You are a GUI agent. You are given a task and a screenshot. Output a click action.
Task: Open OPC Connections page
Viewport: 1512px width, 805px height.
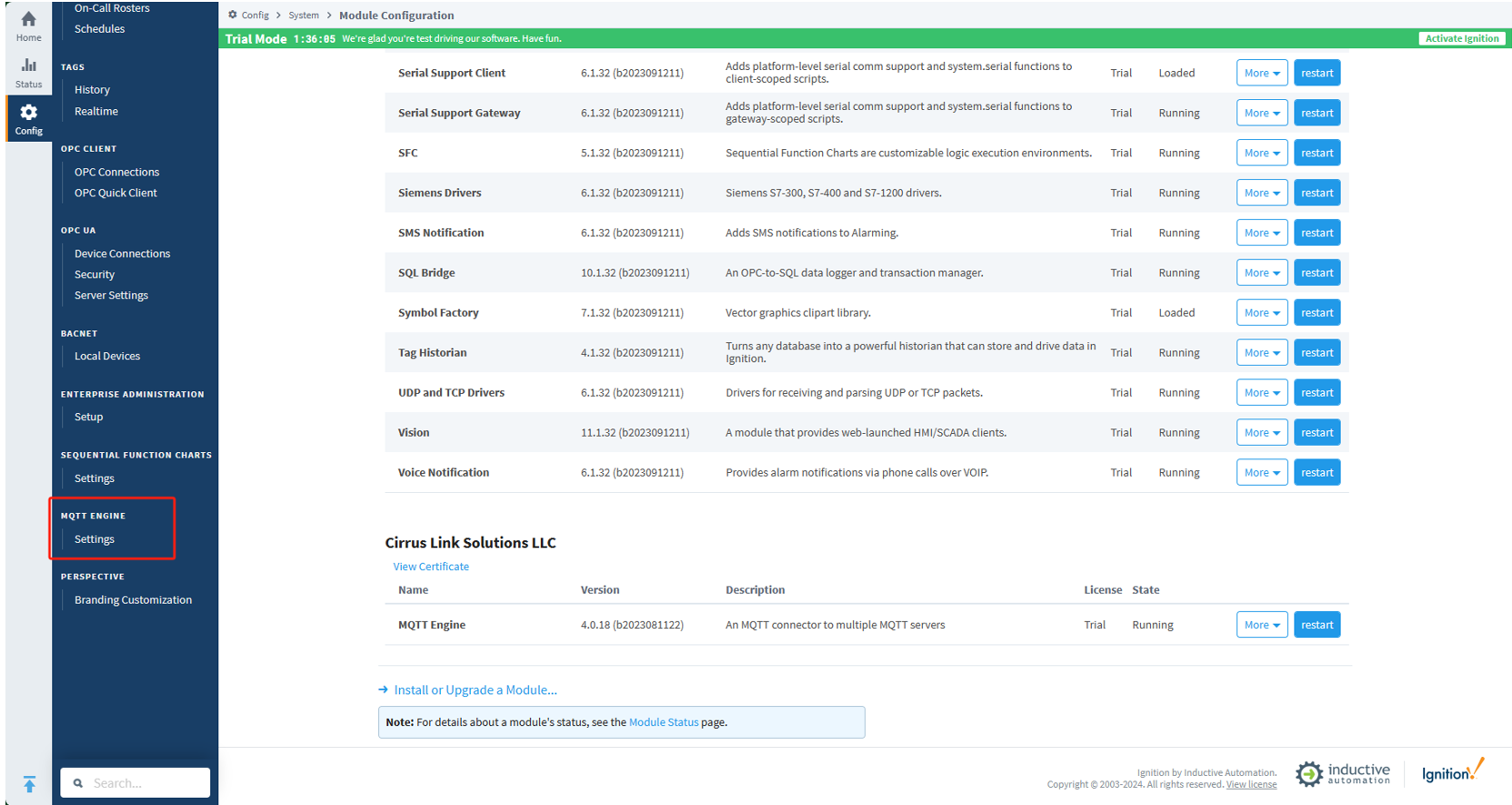116,172
